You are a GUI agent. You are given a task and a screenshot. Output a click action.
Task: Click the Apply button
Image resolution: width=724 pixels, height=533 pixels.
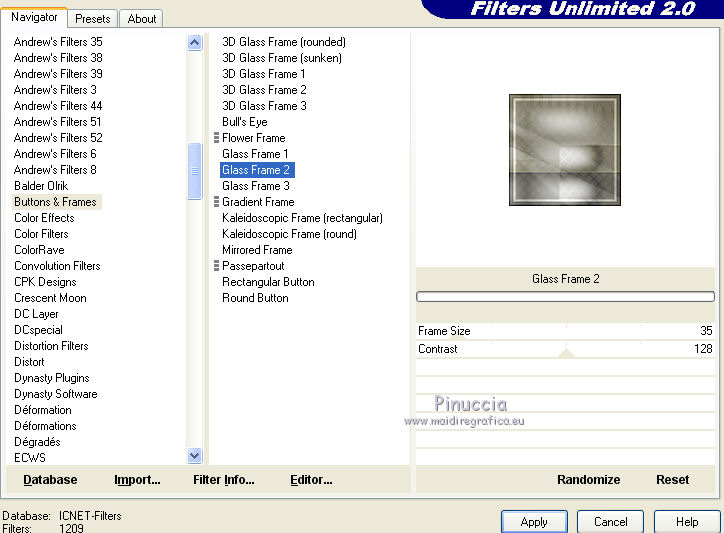(x=534, y=522)
